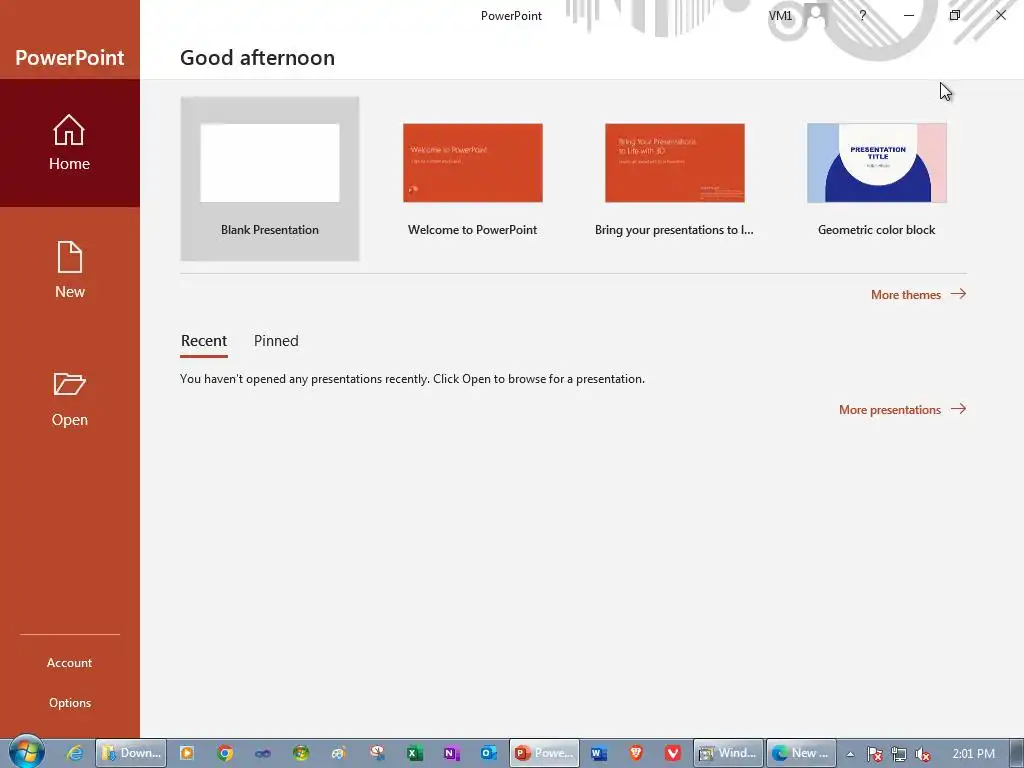Open the Windows Start menu
The height and width of the screenshot is (768, 1024).
pos(26,752)
